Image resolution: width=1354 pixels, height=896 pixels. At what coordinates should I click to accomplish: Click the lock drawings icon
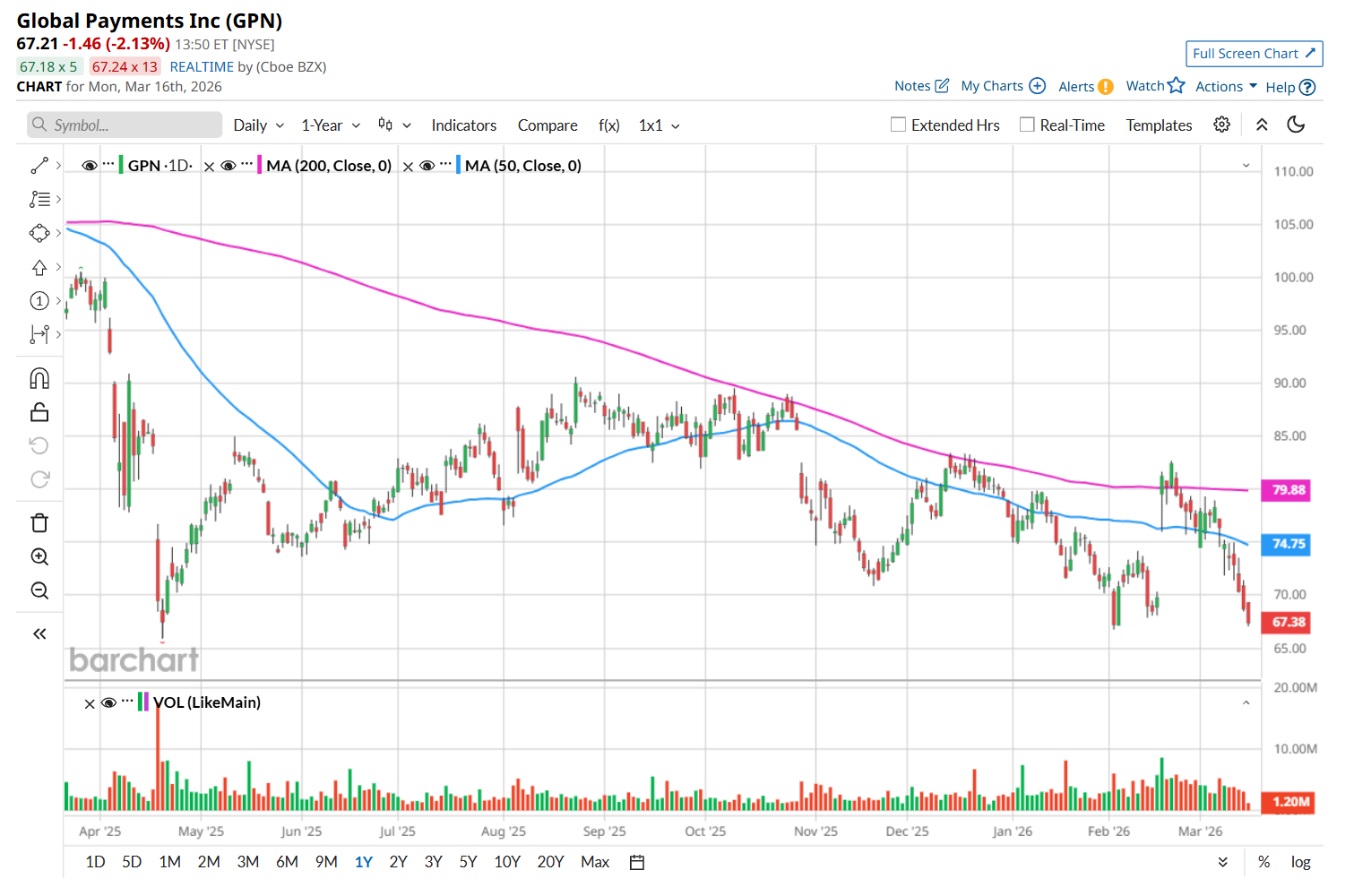(39, 412)
